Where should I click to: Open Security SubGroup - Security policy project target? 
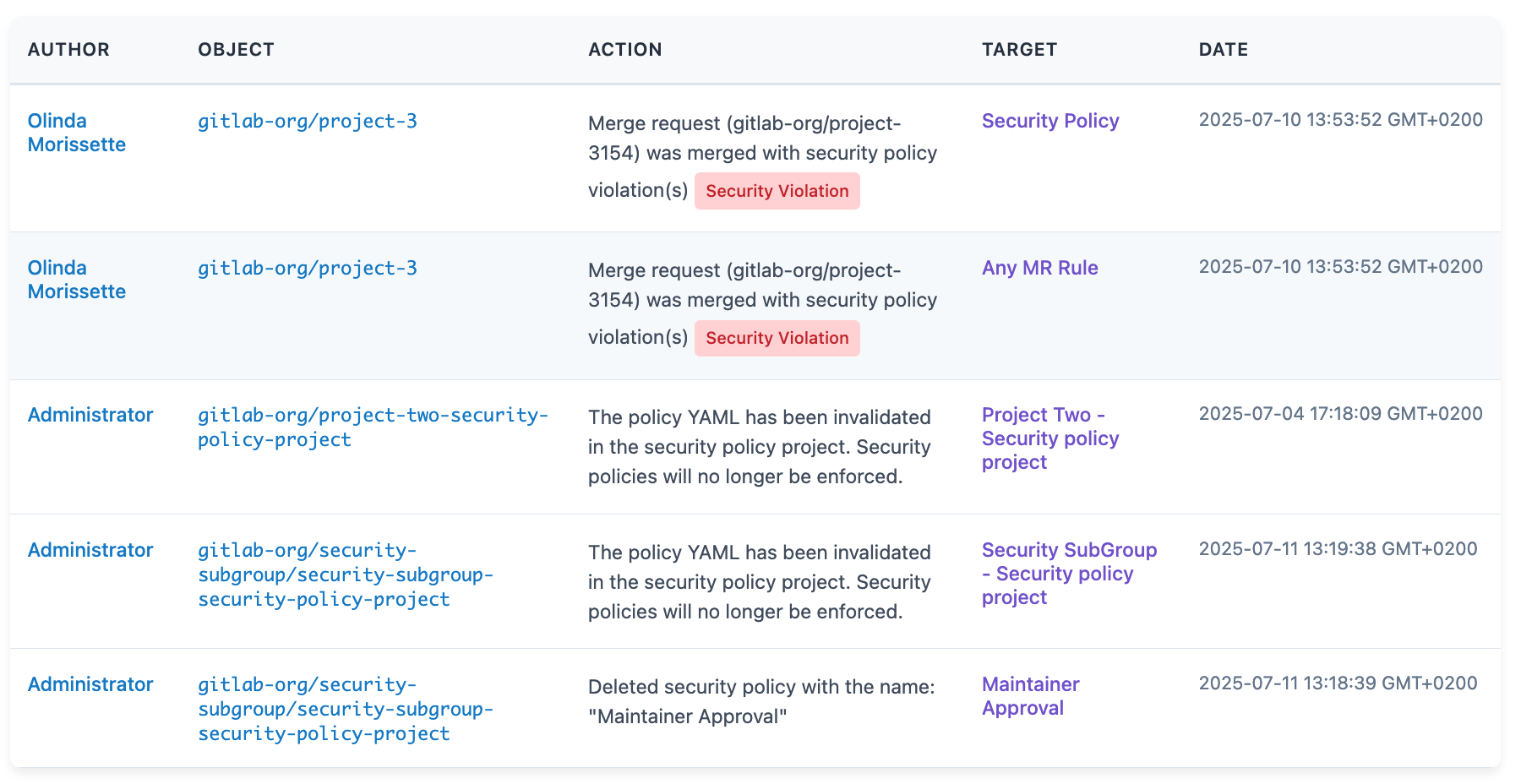1069,574
